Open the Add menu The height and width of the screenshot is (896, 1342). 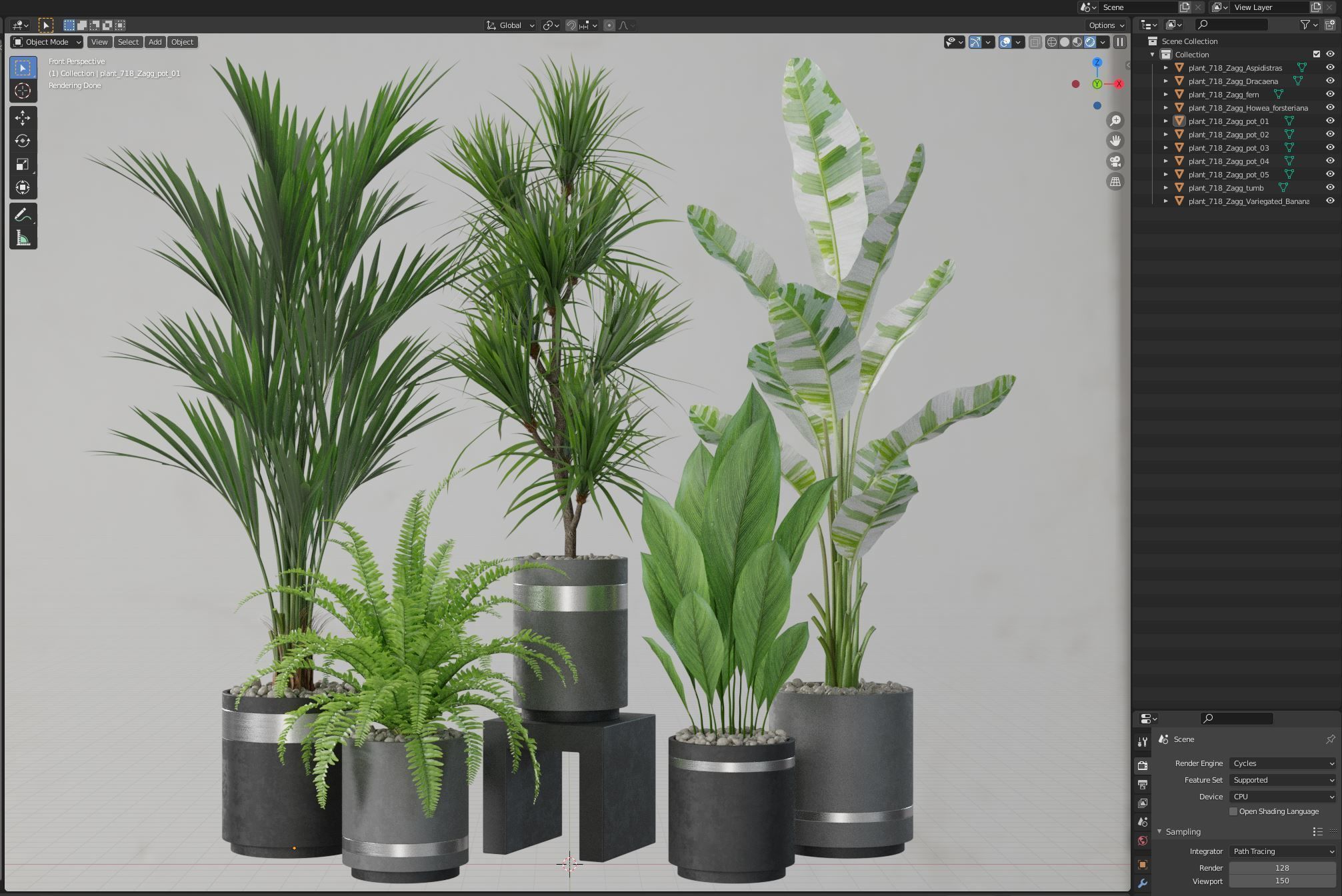point(155,42)
